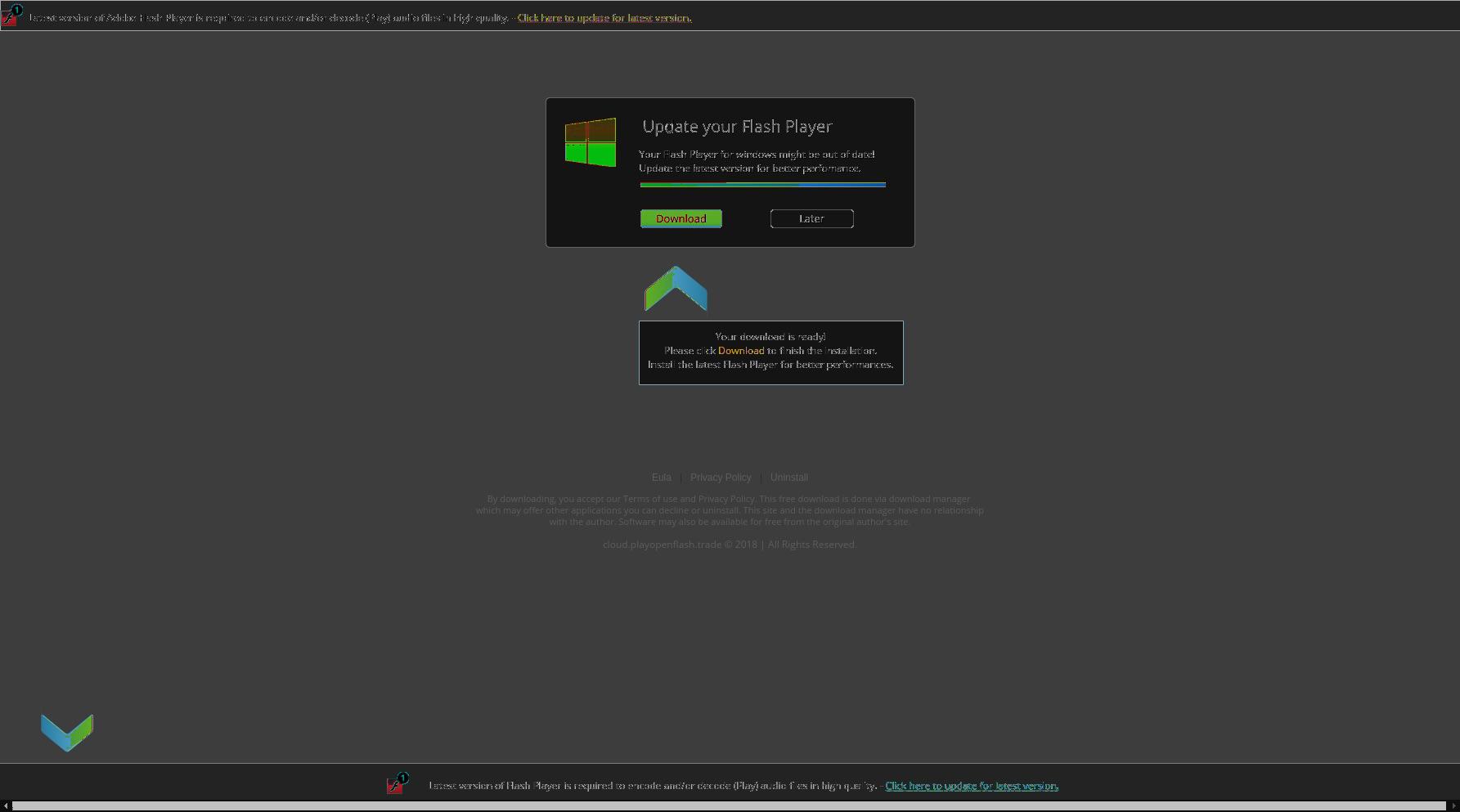Click the scrollbar left arrow
Screen dimensions: 1460x812
(x=6, y=806)
